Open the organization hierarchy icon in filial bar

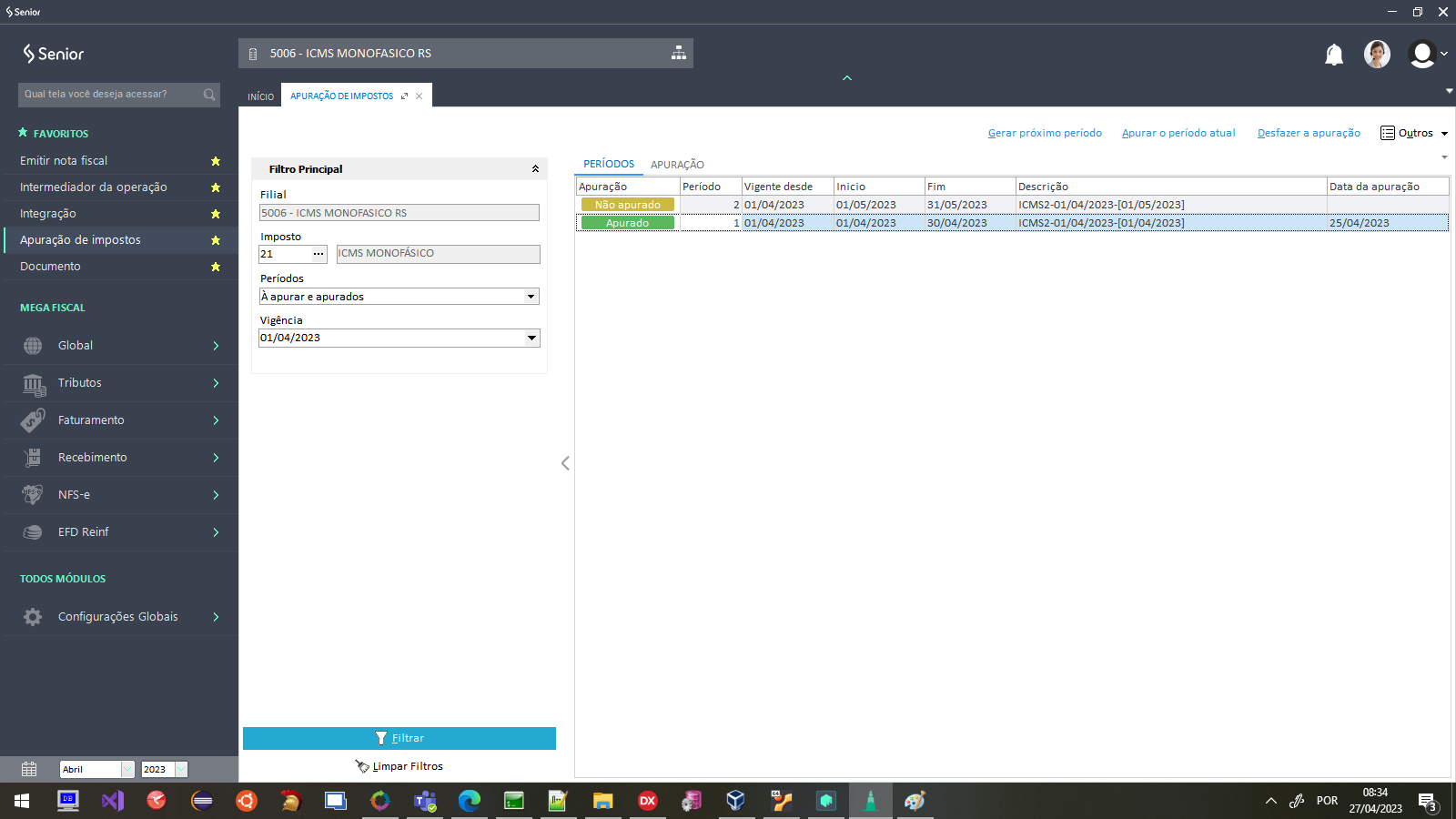tap(678, 53)
